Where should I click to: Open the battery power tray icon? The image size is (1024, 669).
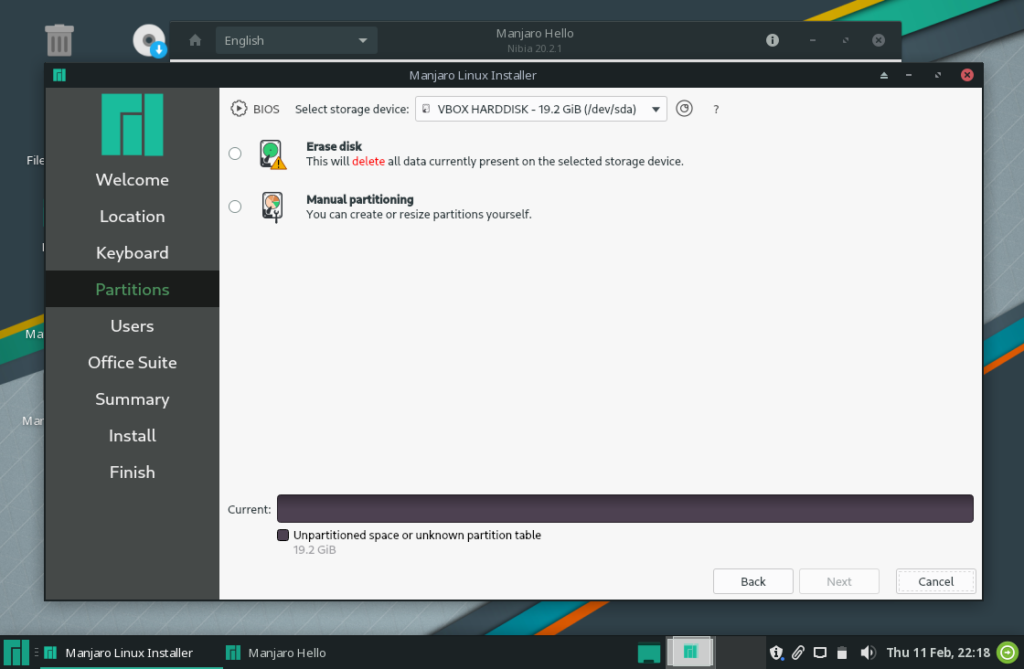tap(842, 653)
